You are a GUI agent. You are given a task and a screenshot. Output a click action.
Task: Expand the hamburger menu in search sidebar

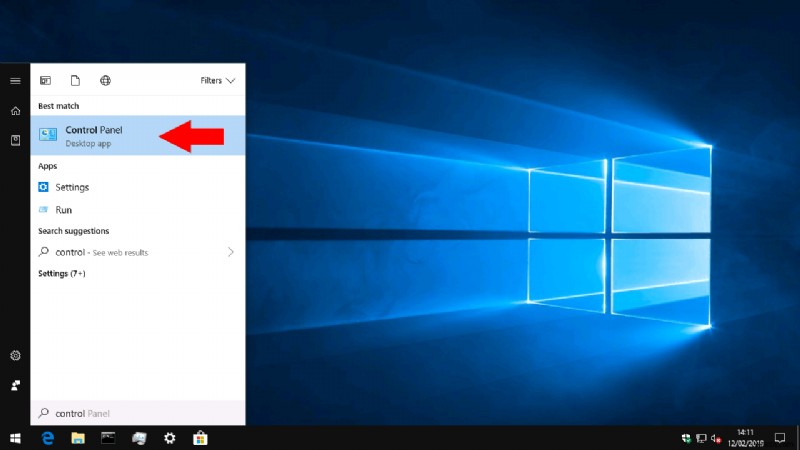[15, 81]
